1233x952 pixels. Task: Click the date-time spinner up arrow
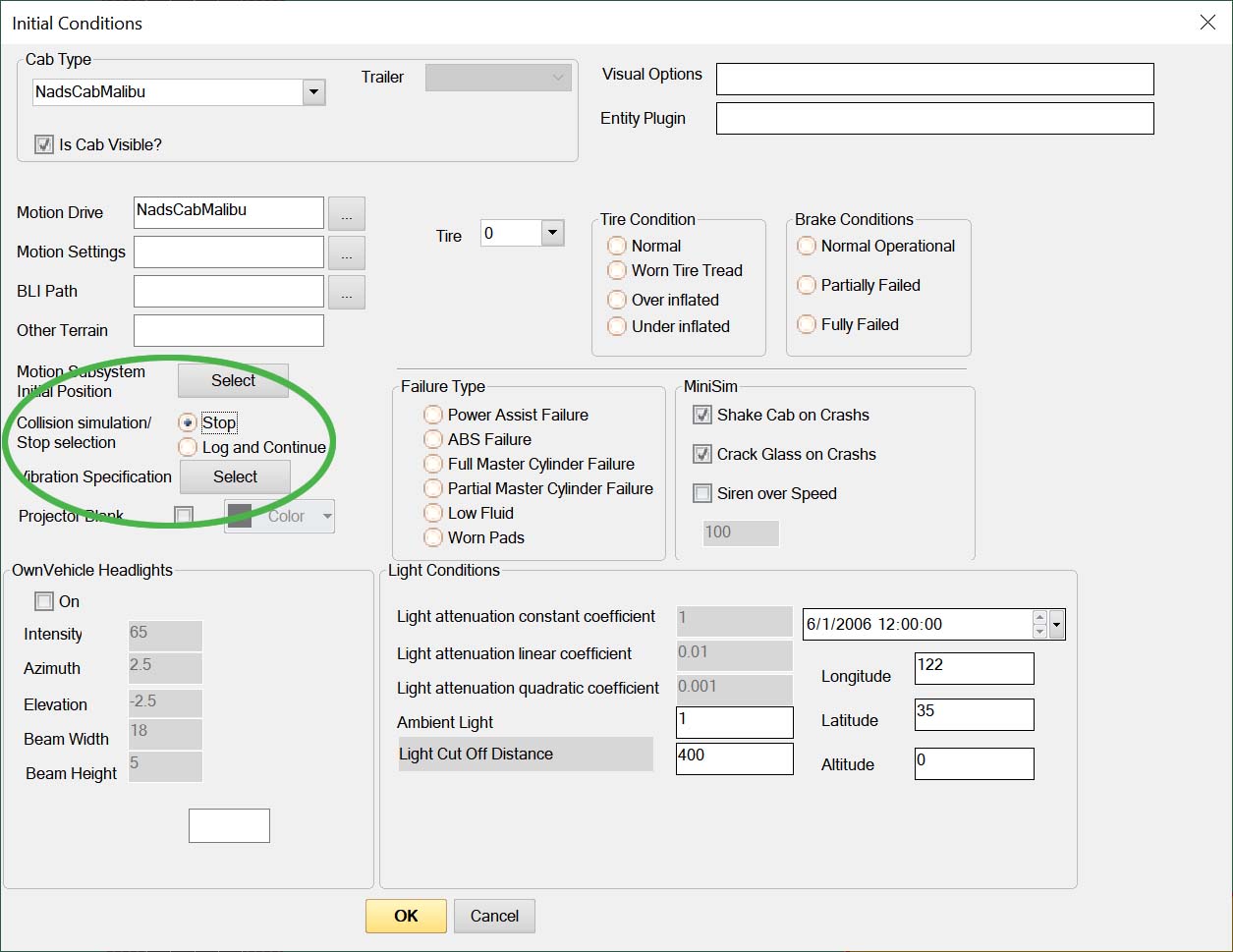click(1039, 618)
